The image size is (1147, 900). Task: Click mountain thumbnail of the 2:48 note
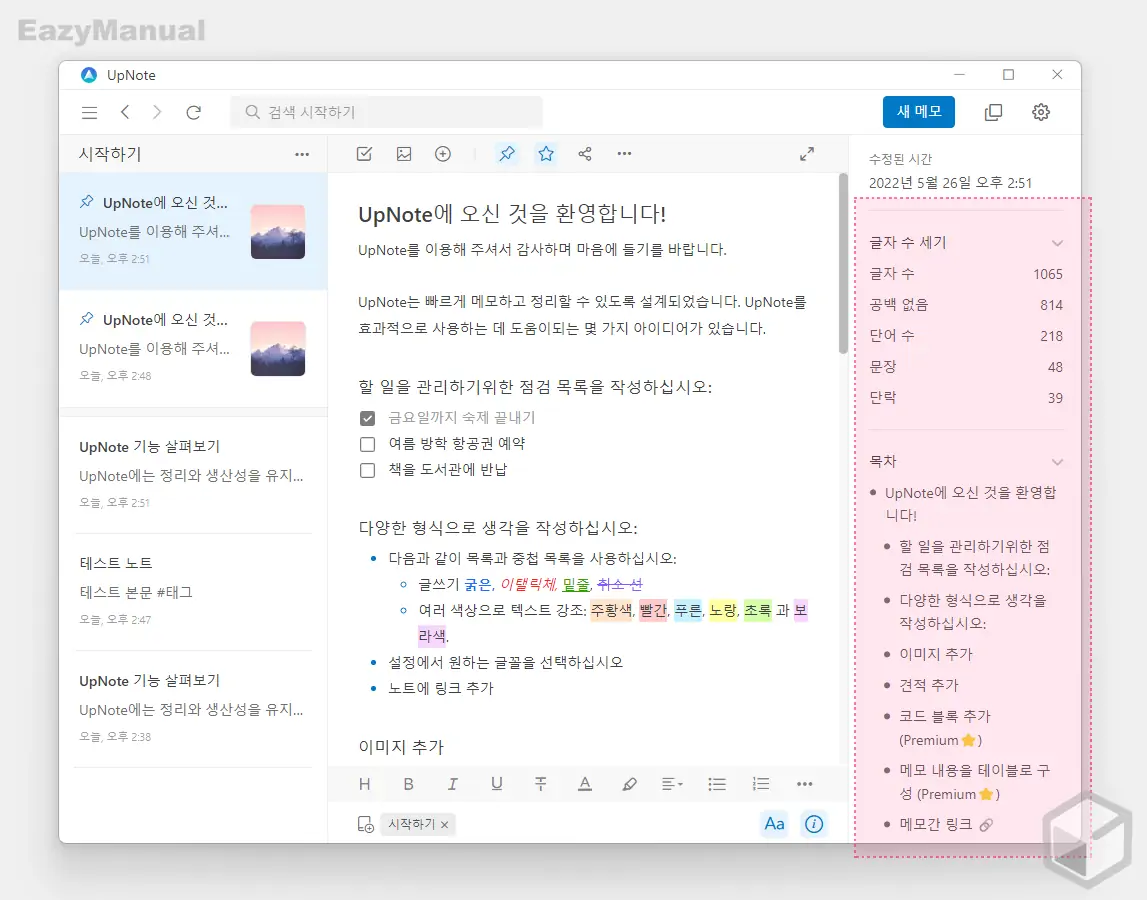click(x=278, y=349)
